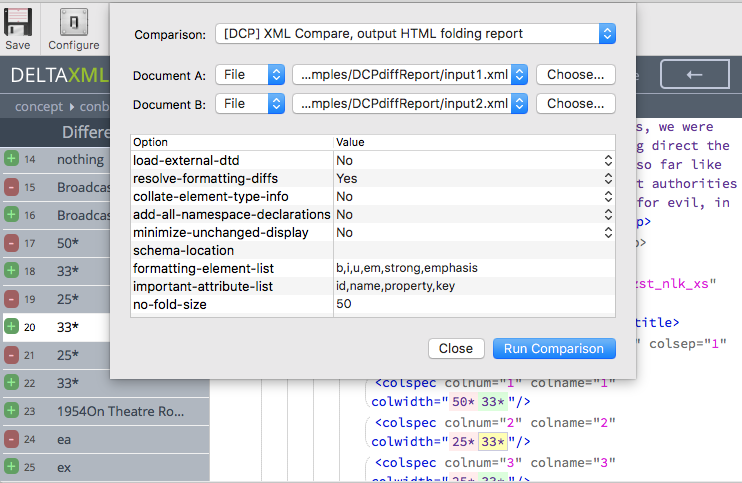This screenshot has height=483, width=742.
Task: Click the no-fold-size value field
Action: click(470, 304)
